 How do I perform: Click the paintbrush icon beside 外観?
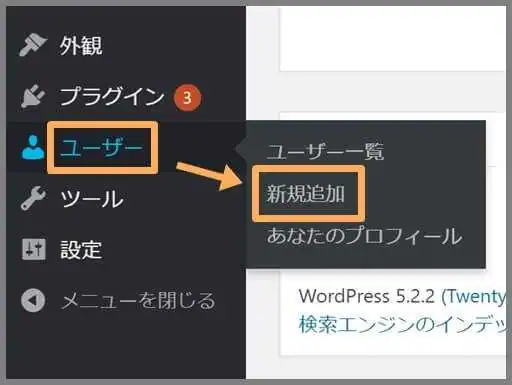click(32, 45)
